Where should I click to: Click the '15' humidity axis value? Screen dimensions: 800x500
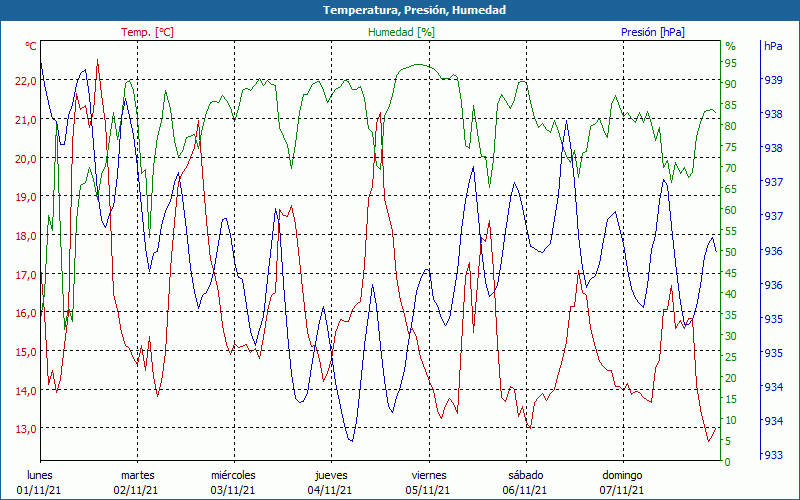click(x=731, y=399)
